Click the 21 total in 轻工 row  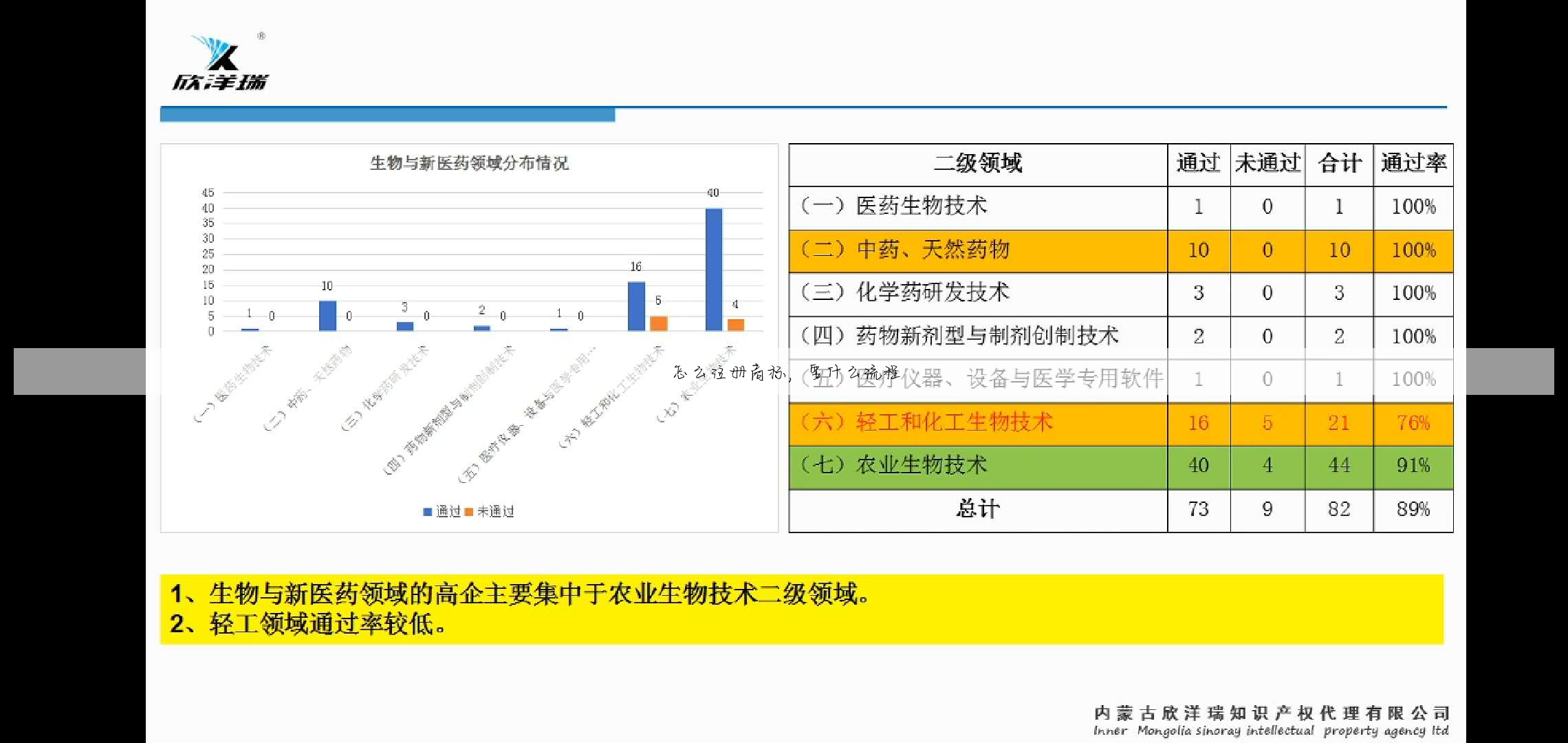pyautogui.click(x=1339, y=423)
